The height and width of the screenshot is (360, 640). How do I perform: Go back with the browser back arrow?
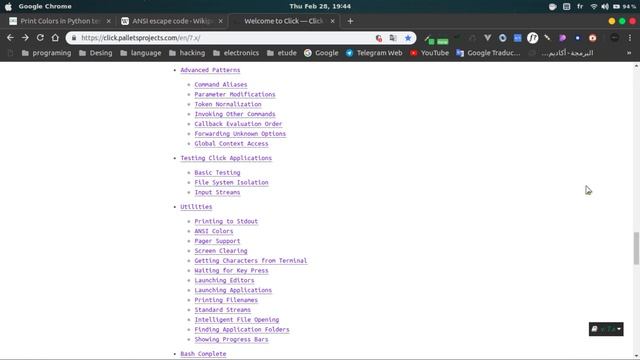(x=10, y=38)
